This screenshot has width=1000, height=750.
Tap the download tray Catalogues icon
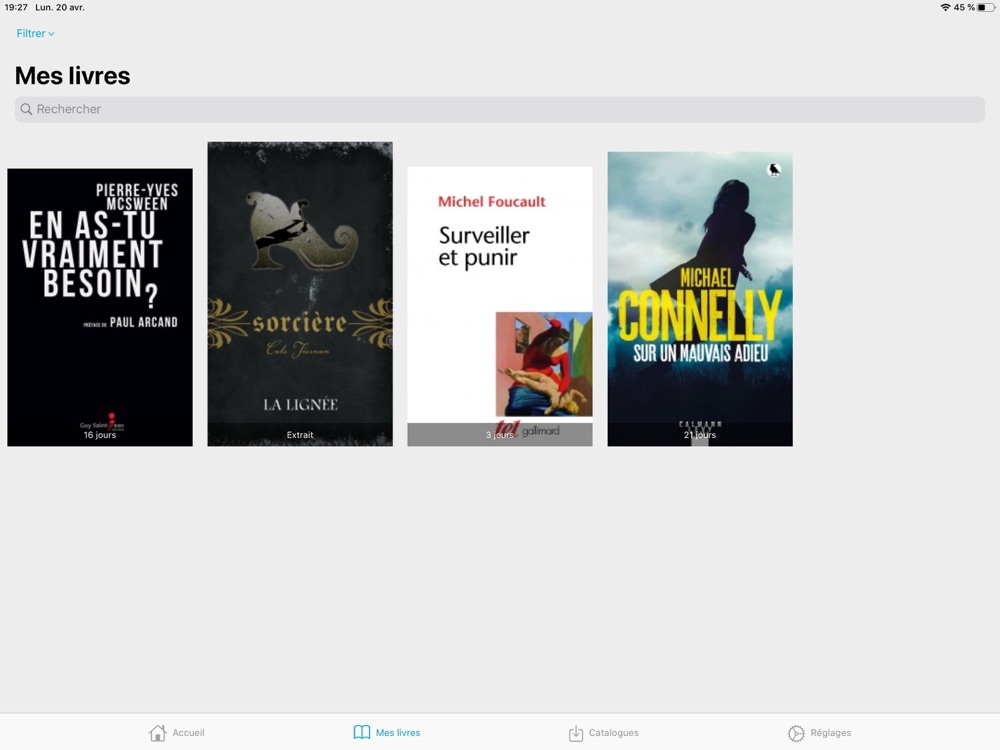[576, 733]
